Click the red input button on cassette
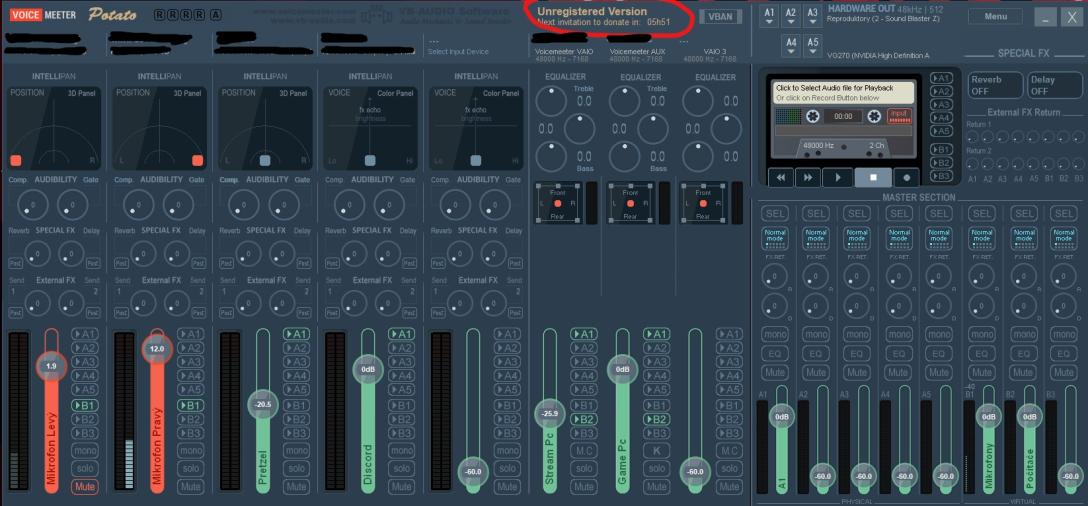 click(899, 116)
